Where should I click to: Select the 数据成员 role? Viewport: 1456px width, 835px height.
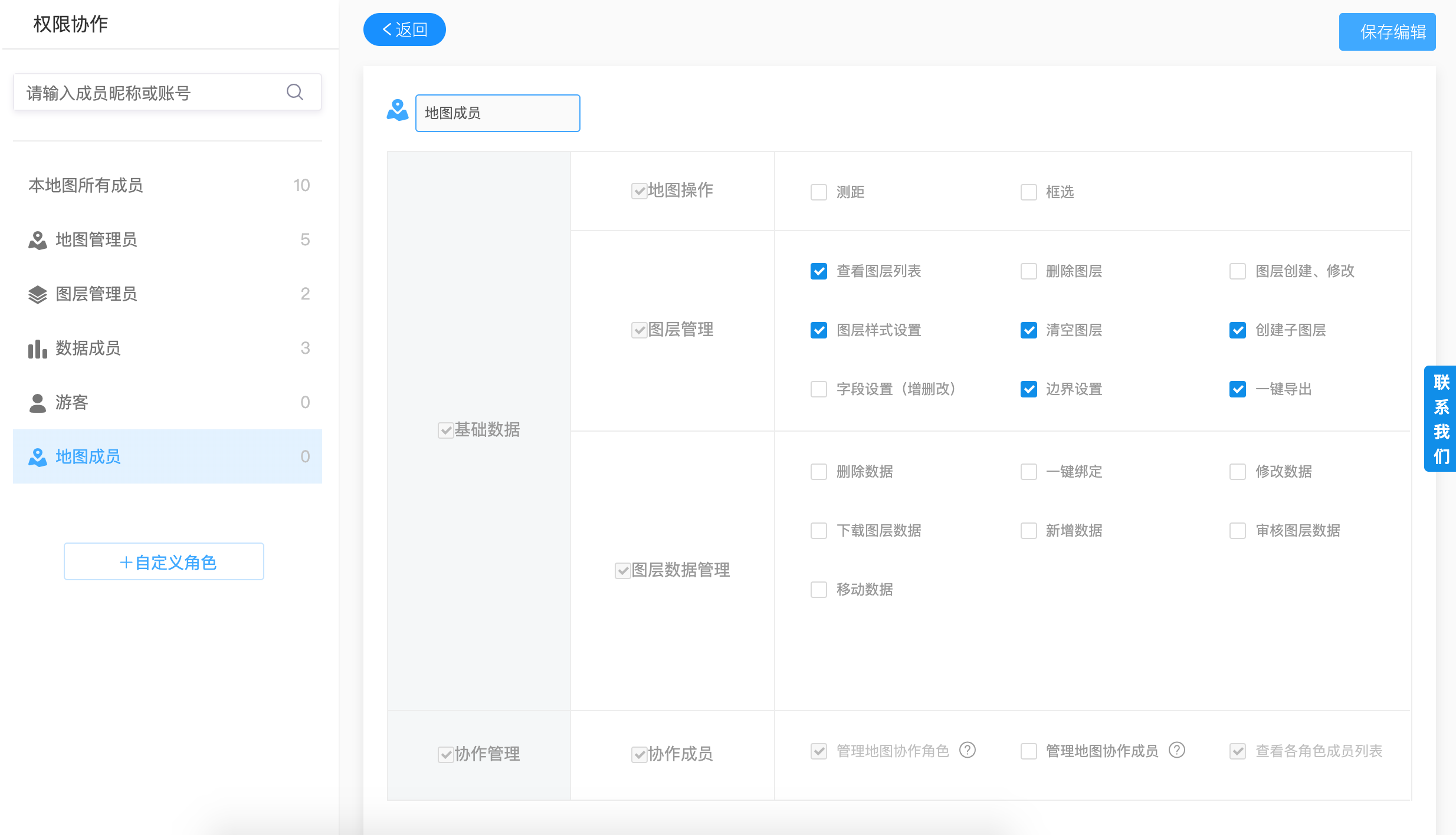pyautogui.click(x=168, y=348)
